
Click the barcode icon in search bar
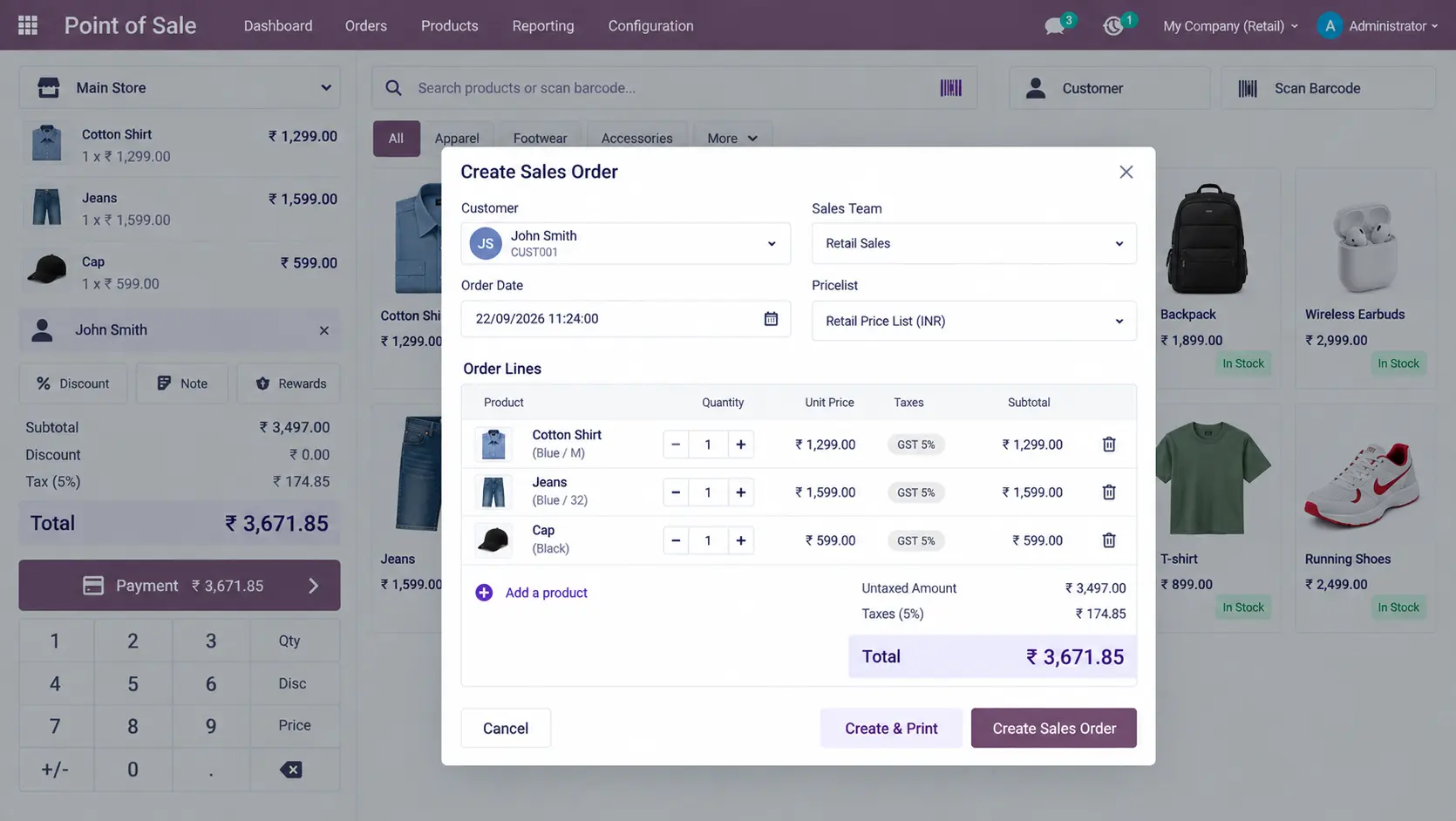click(950, 88)
